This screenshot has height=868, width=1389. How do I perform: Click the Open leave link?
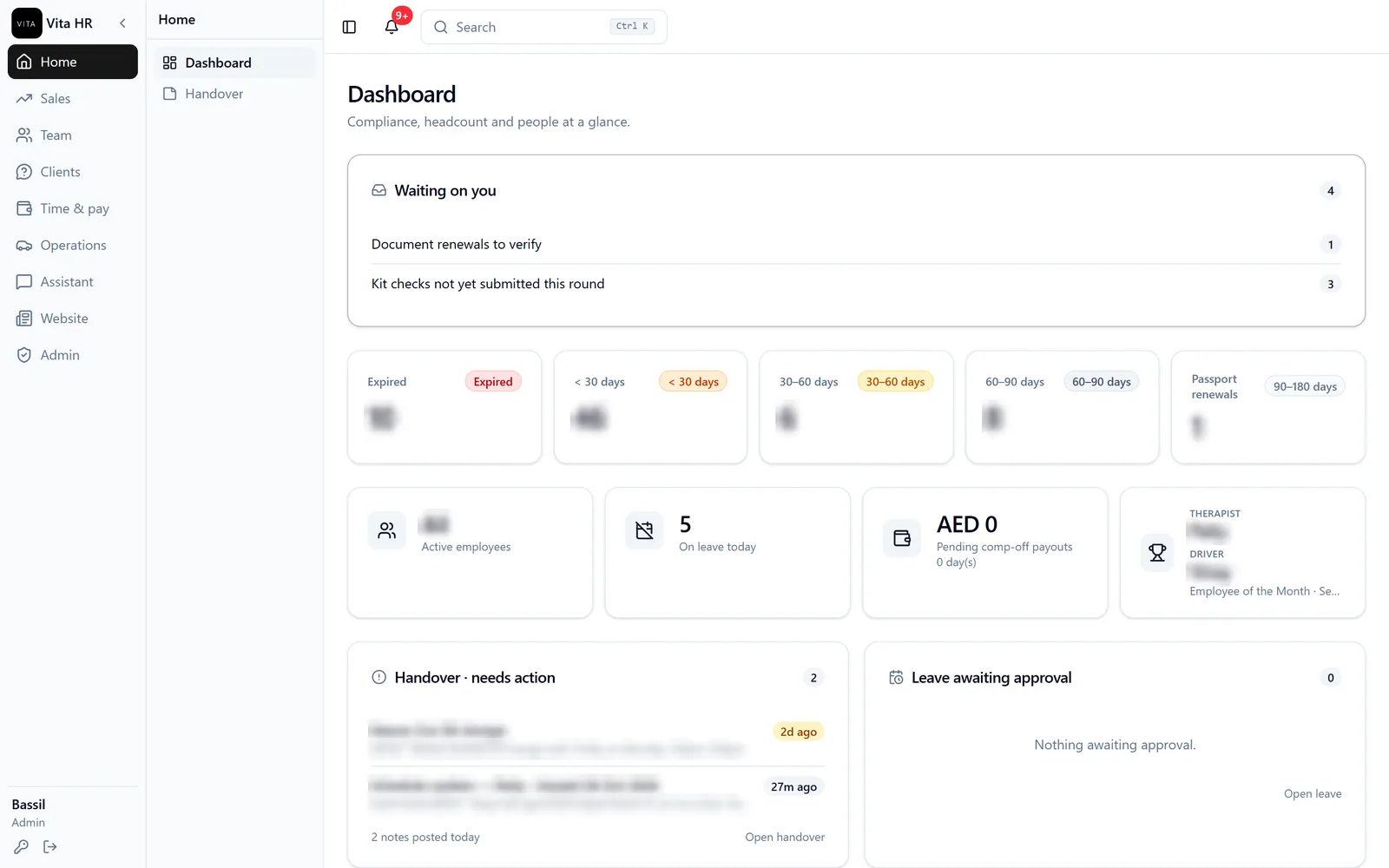(x=1313, y=793)
